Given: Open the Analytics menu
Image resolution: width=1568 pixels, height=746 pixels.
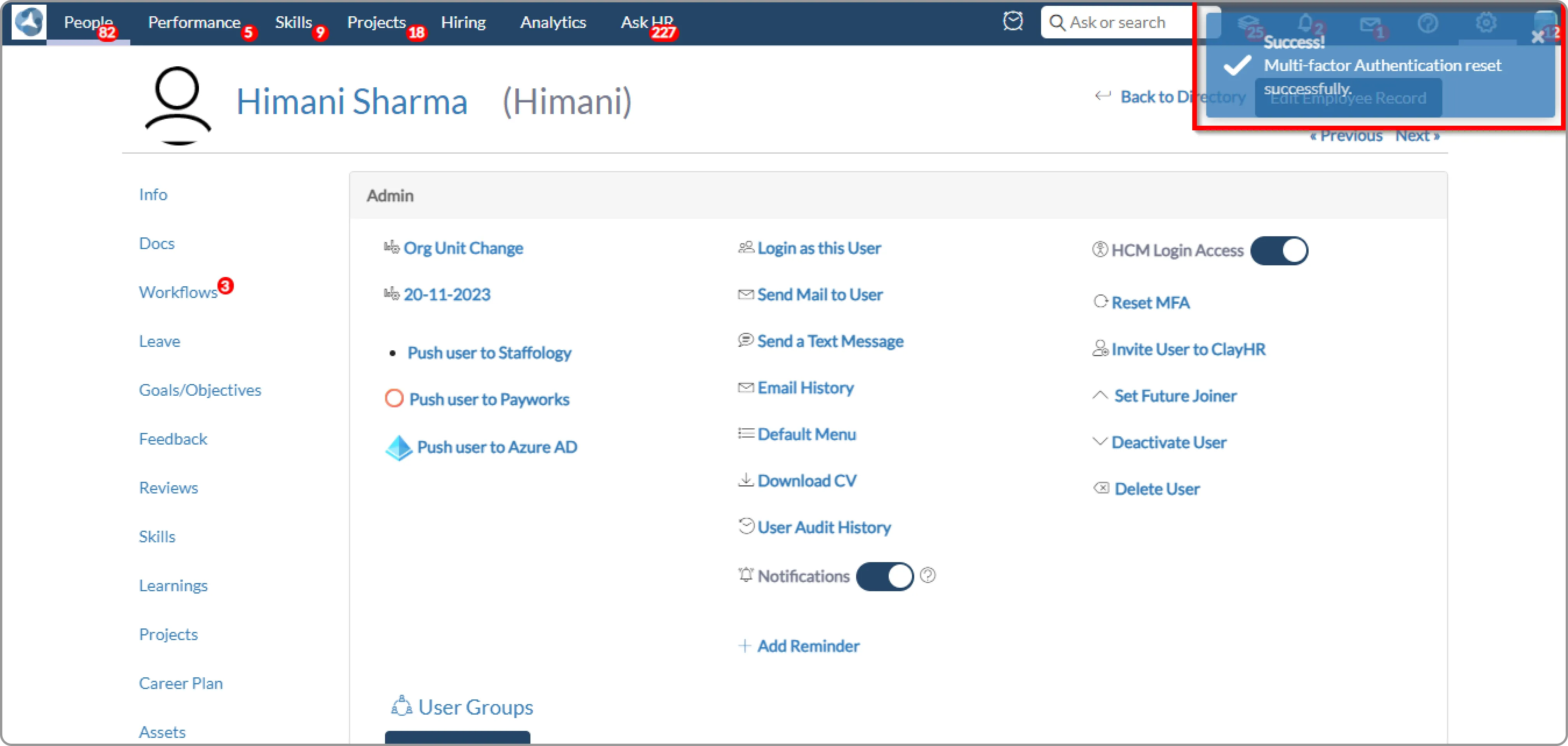Looking at the screenshot, I should (553, 23).
